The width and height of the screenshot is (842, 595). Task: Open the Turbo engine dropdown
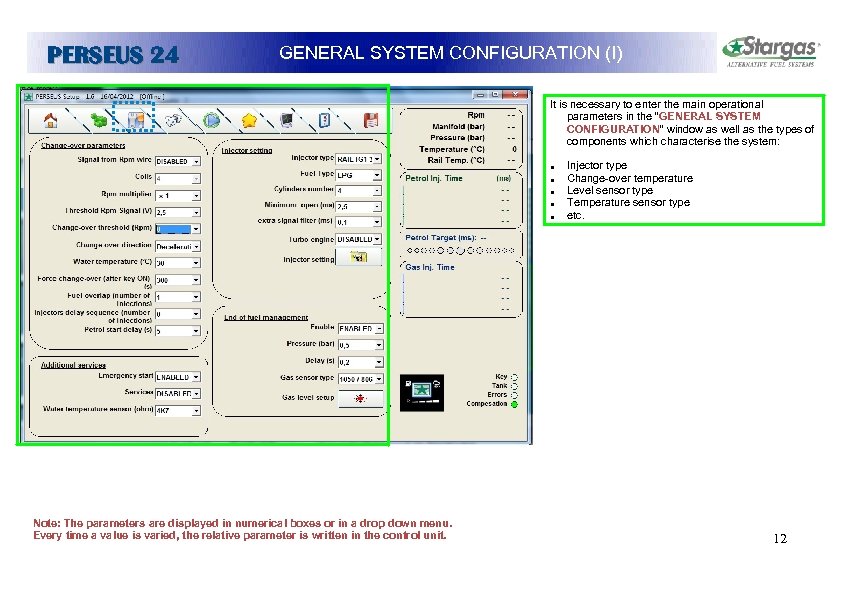377,239
